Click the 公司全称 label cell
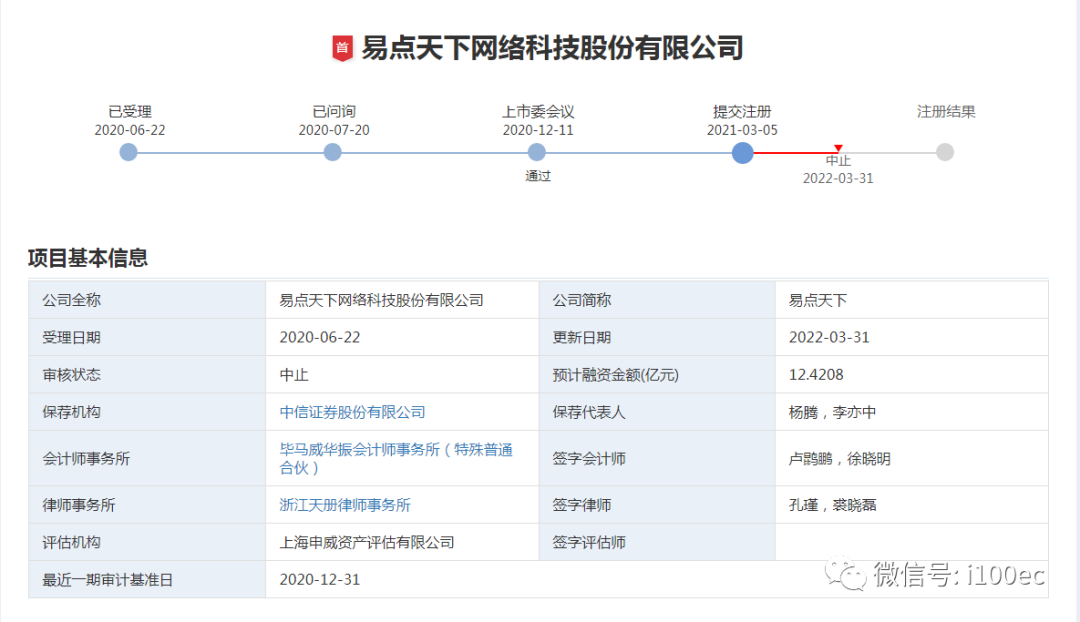 point(147,300)
